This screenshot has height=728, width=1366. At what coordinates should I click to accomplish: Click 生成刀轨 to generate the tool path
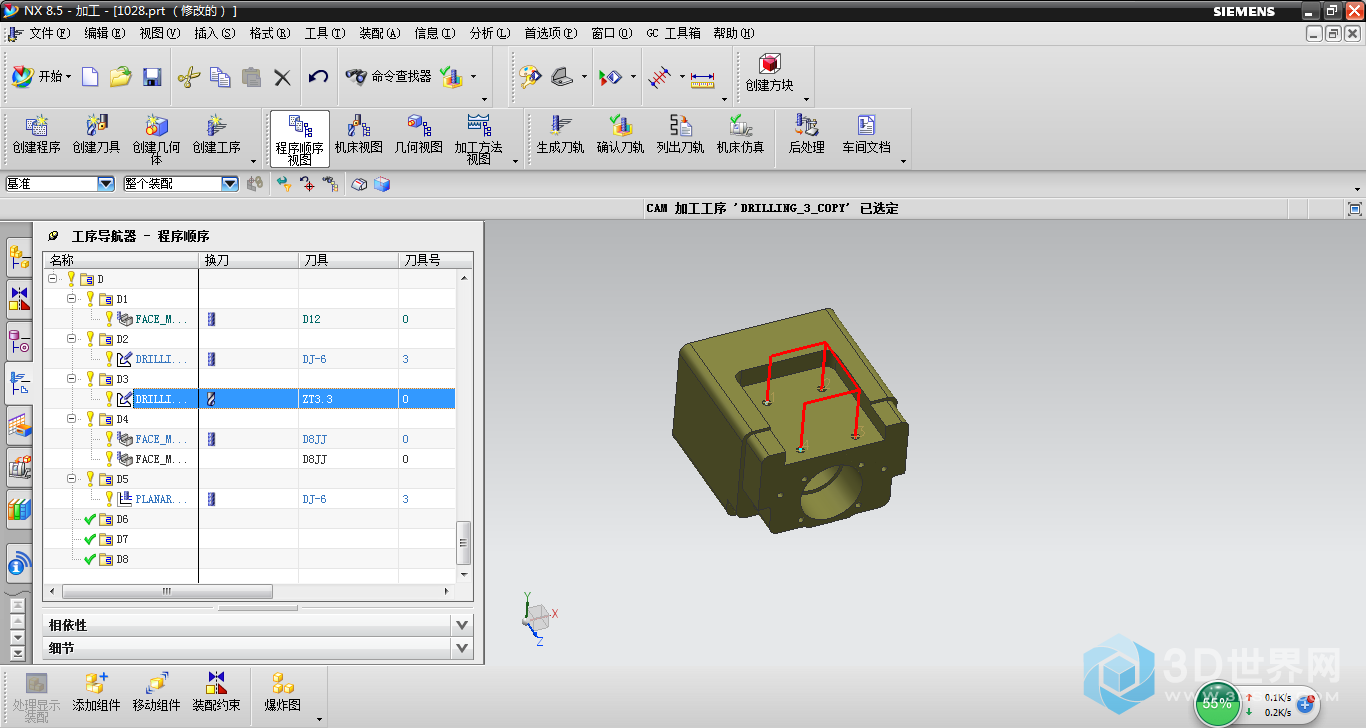(560, 135)
